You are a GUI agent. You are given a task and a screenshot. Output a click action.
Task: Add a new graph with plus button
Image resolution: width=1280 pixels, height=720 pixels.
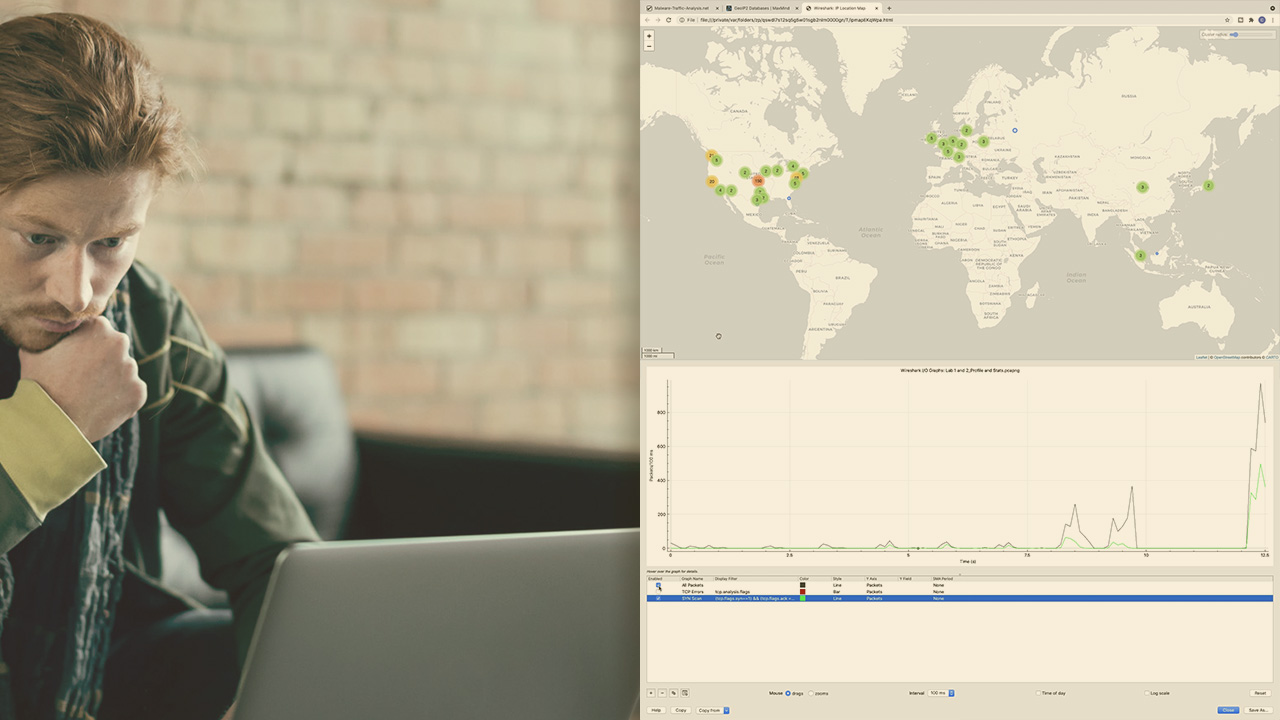(651, 692)
